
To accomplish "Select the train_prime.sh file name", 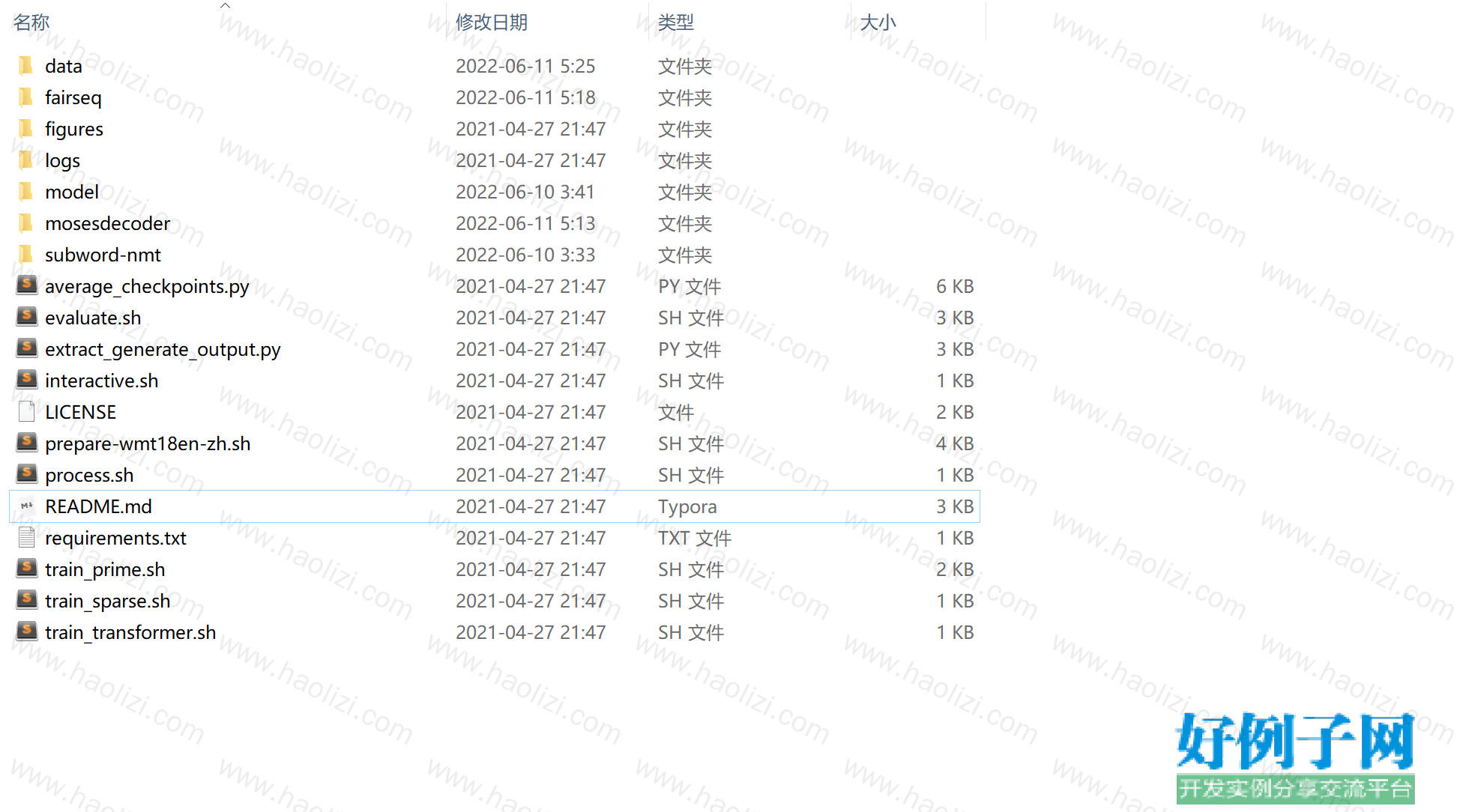I will (x=105, y=570).
